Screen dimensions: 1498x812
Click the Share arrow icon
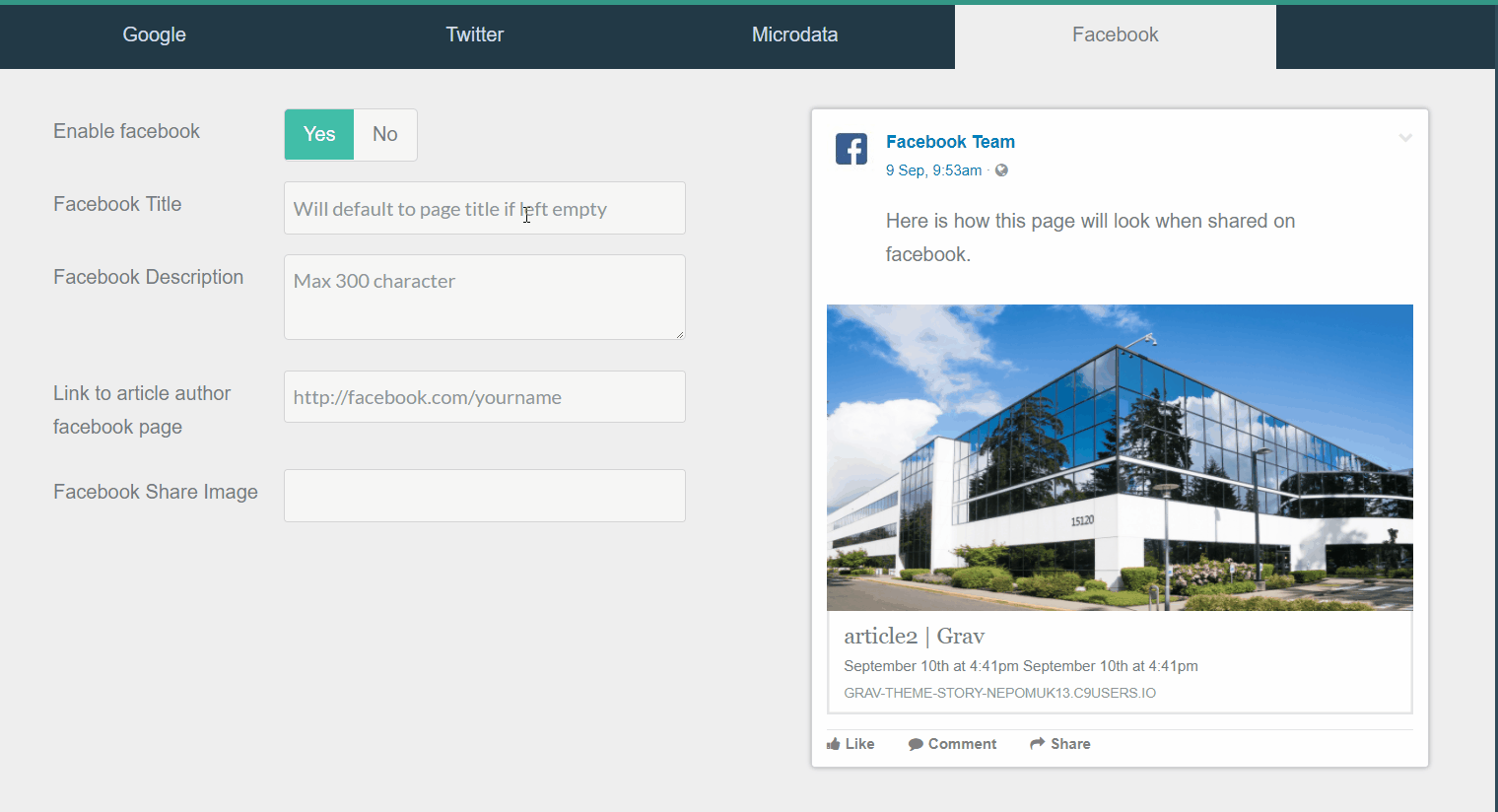(x=1037, y=743)
